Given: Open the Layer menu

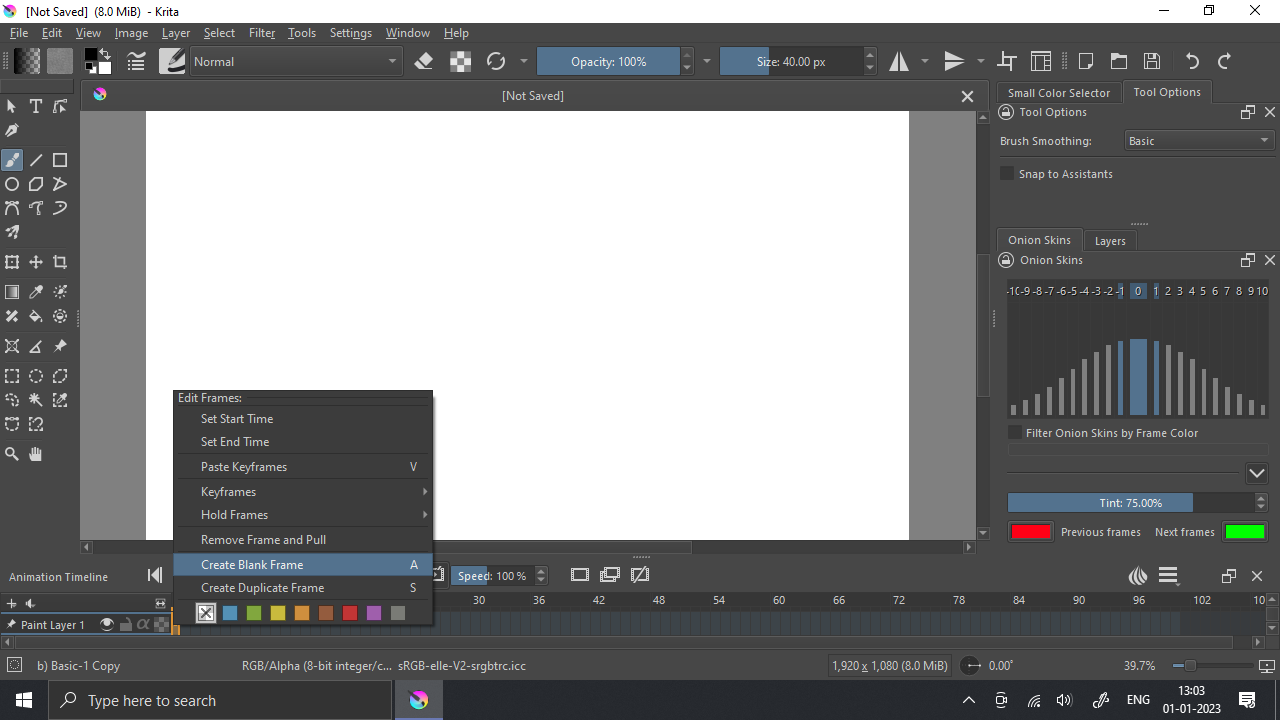Looking at the screenshot, I should [x=176, y=33].
